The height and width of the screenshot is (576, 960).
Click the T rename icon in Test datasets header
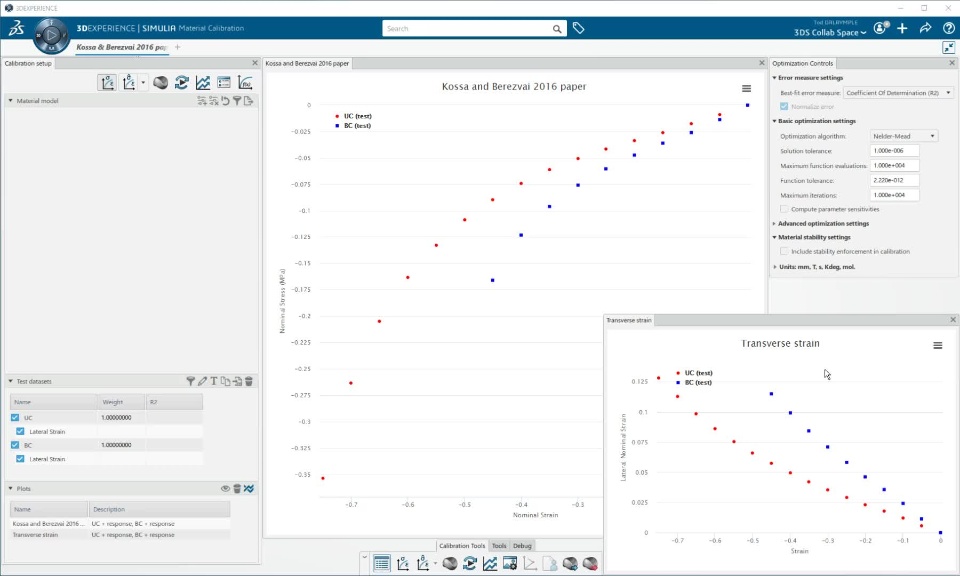pos(214,381)
